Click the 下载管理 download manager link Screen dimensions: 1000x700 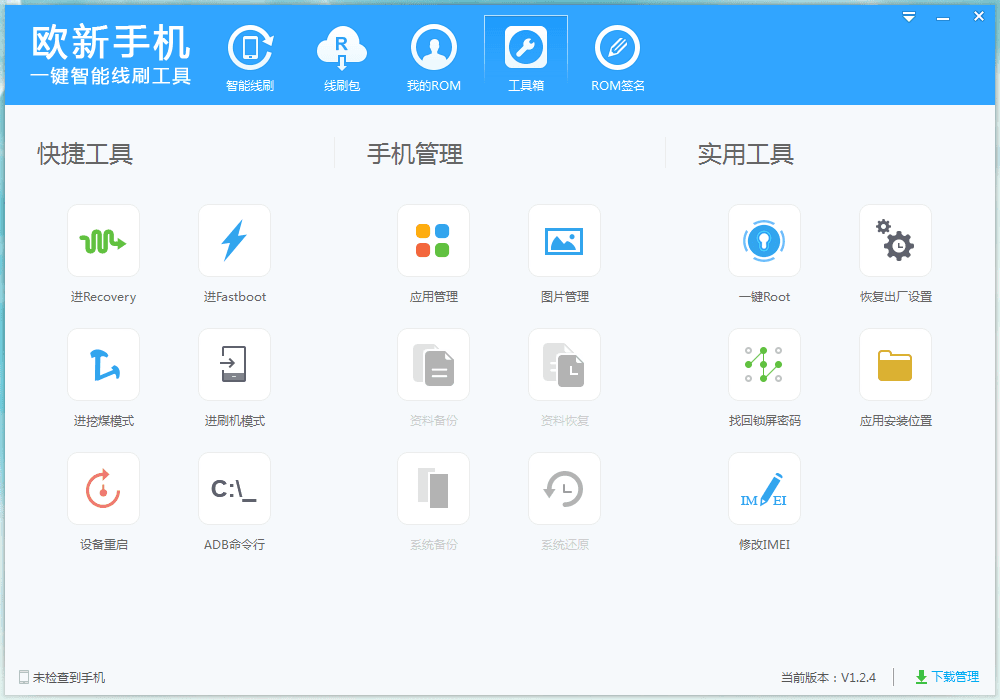(946, 677)
